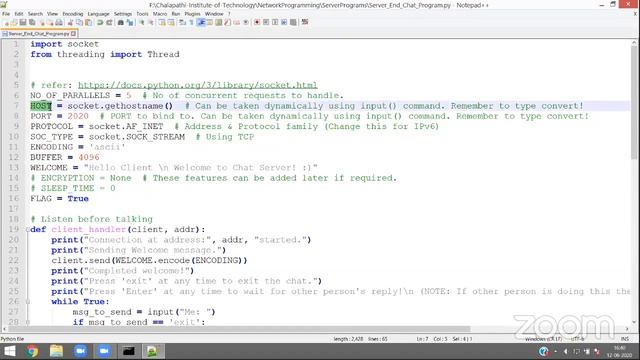Open File Explorer from the taskbar
The image size is (640, 360).
pos(56,351)
